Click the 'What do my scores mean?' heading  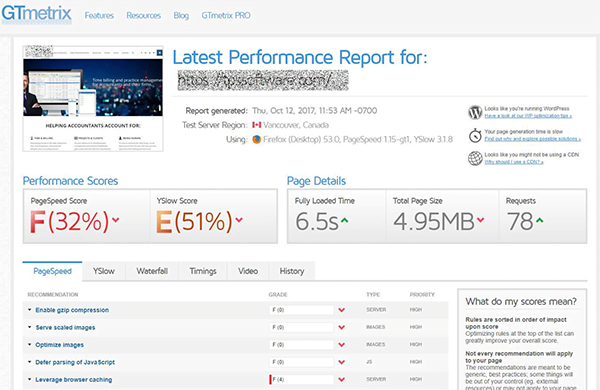pos(521,302)
